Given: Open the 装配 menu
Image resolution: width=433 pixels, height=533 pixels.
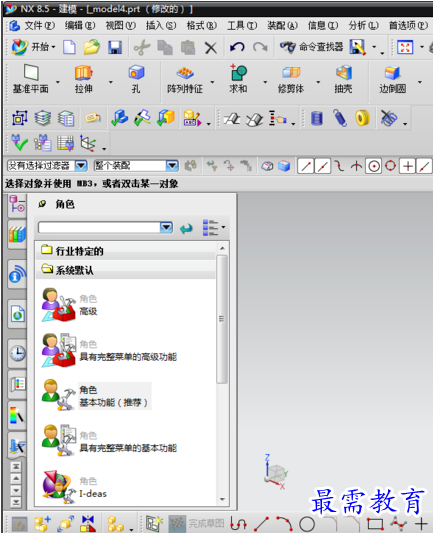Looking at the screenshot, I should [x=282, y=25].
